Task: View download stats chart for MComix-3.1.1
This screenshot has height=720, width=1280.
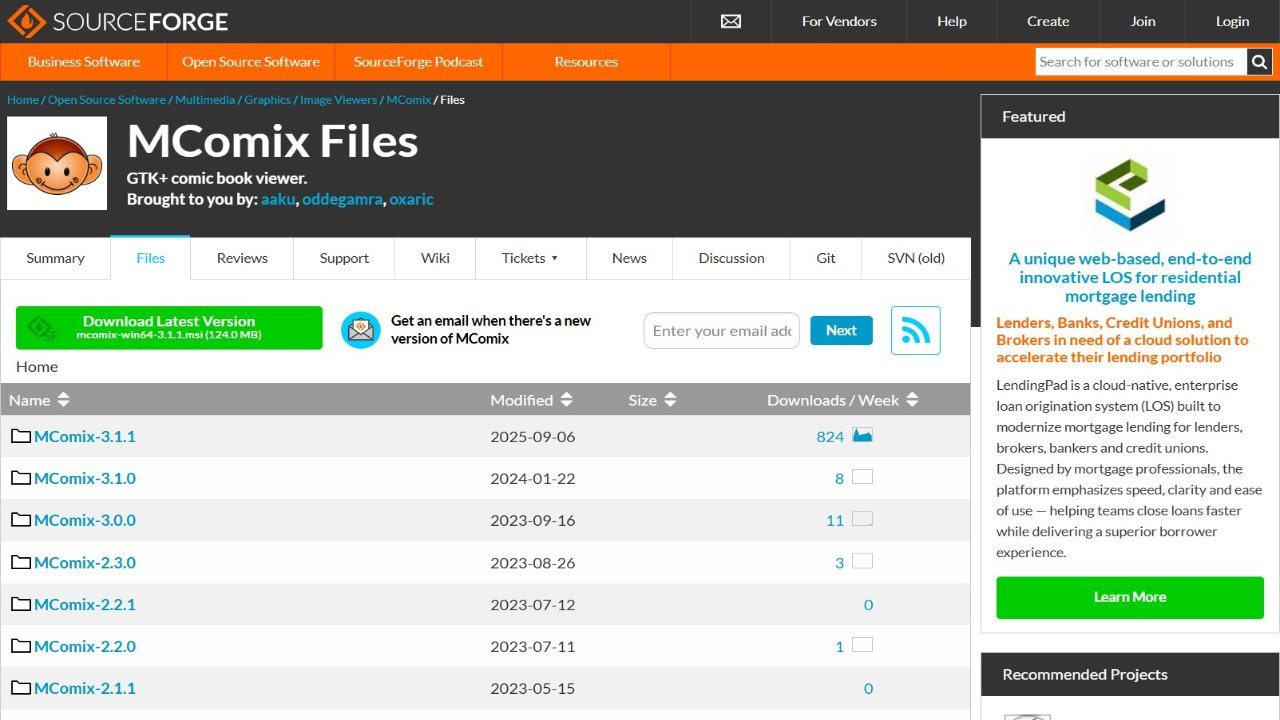Action: tap(862, 435)
